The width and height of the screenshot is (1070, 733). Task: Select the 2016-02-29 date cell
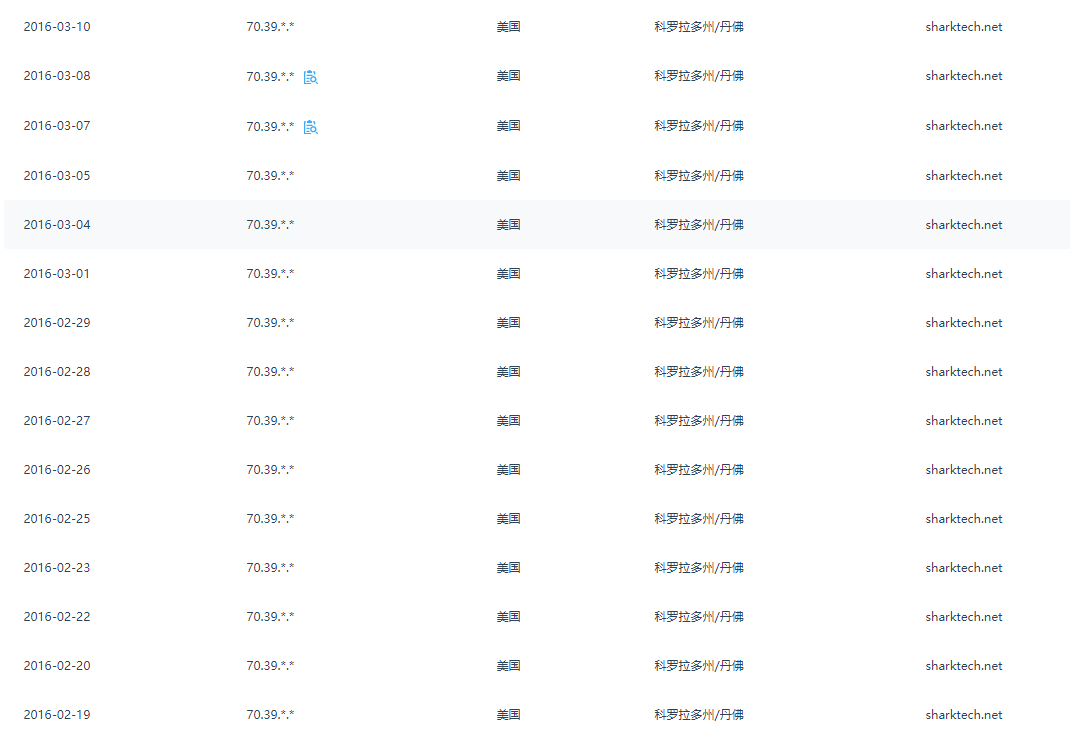point(57,323)
